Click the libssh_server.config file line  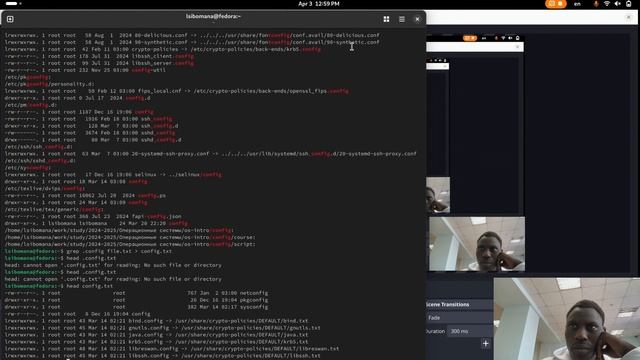pyautogui.click(x=99, y=63)
